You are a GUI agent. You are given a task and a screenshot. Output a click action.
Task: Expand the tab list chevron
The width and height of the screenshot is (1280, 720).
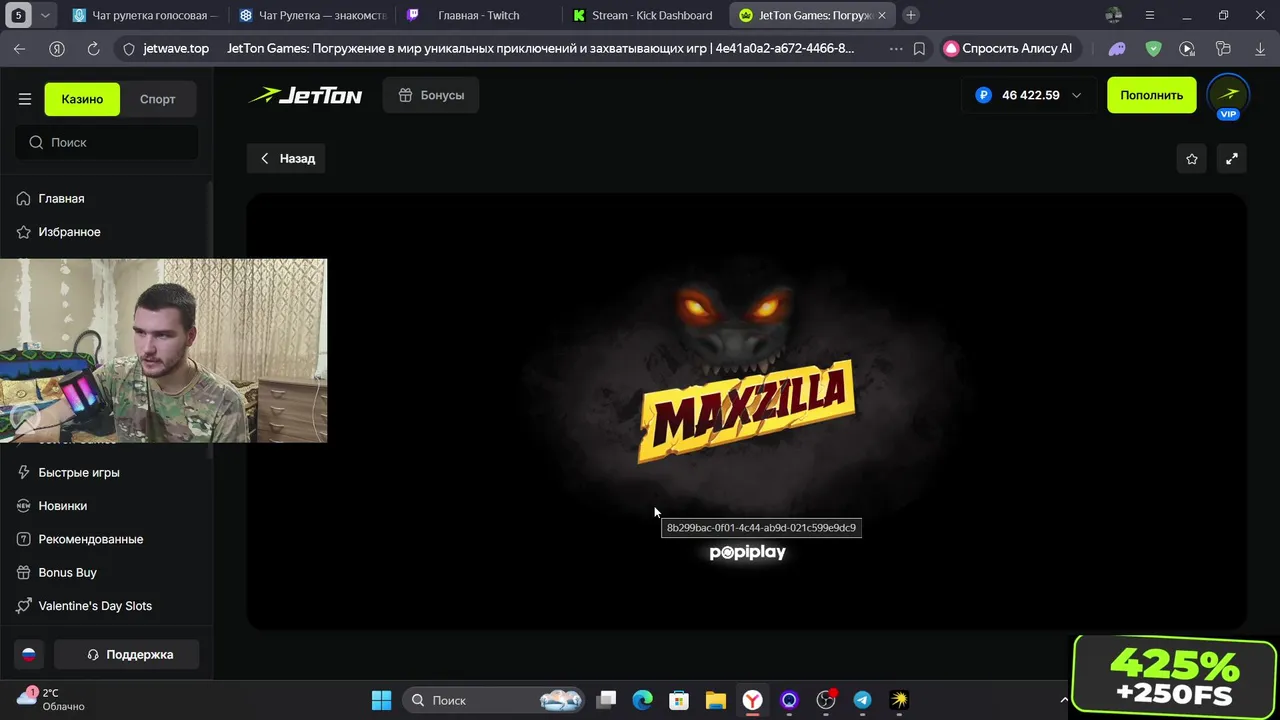point(45,15)
